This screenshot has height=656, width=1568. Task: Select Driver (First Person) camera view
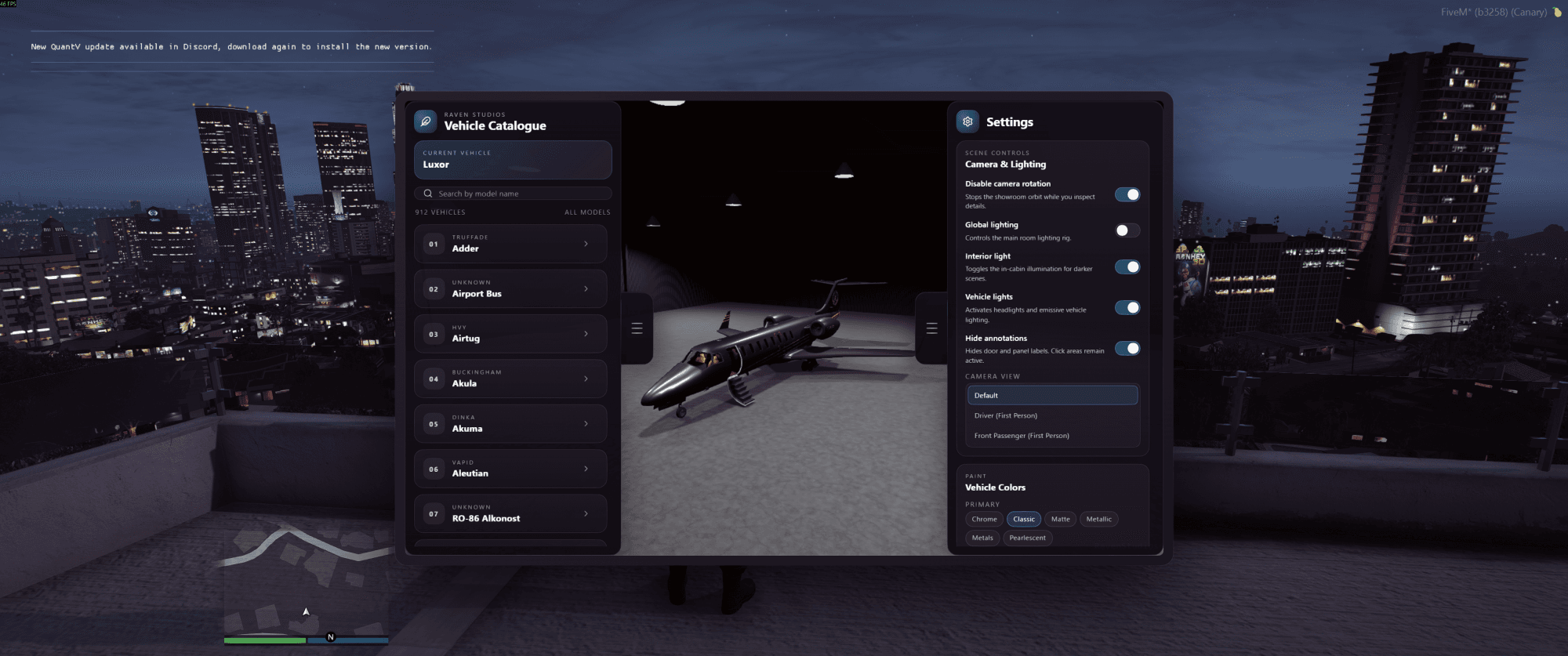[x=1005, y=415]
